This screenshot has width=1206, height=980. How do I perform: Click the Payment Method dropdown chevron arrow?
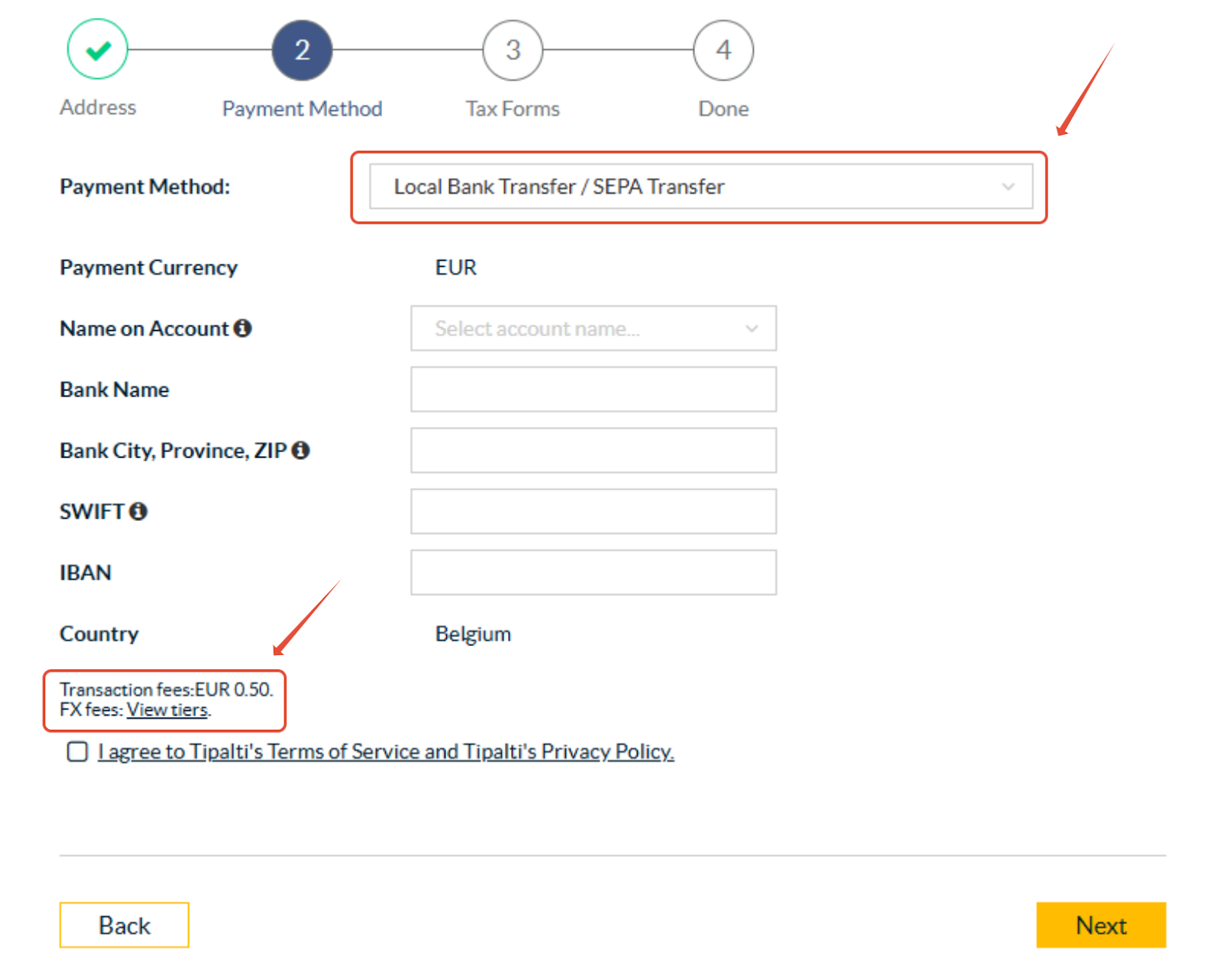pos(1008,187)
